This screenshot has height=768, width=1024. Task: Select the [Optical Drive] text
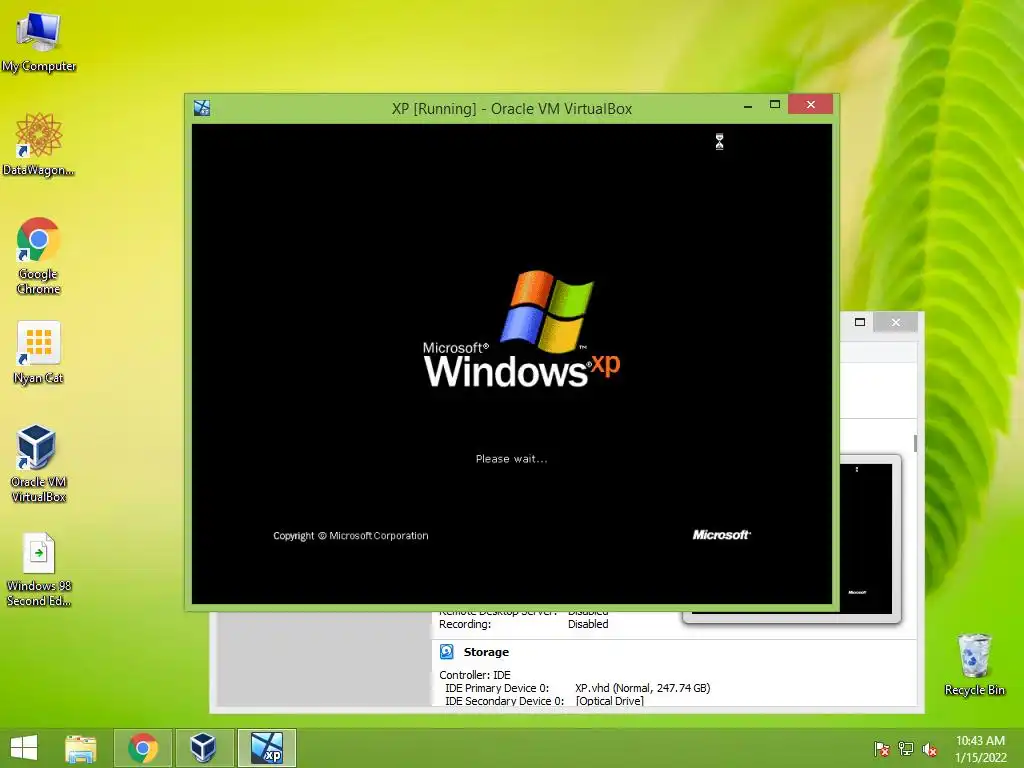click(609, 701)
